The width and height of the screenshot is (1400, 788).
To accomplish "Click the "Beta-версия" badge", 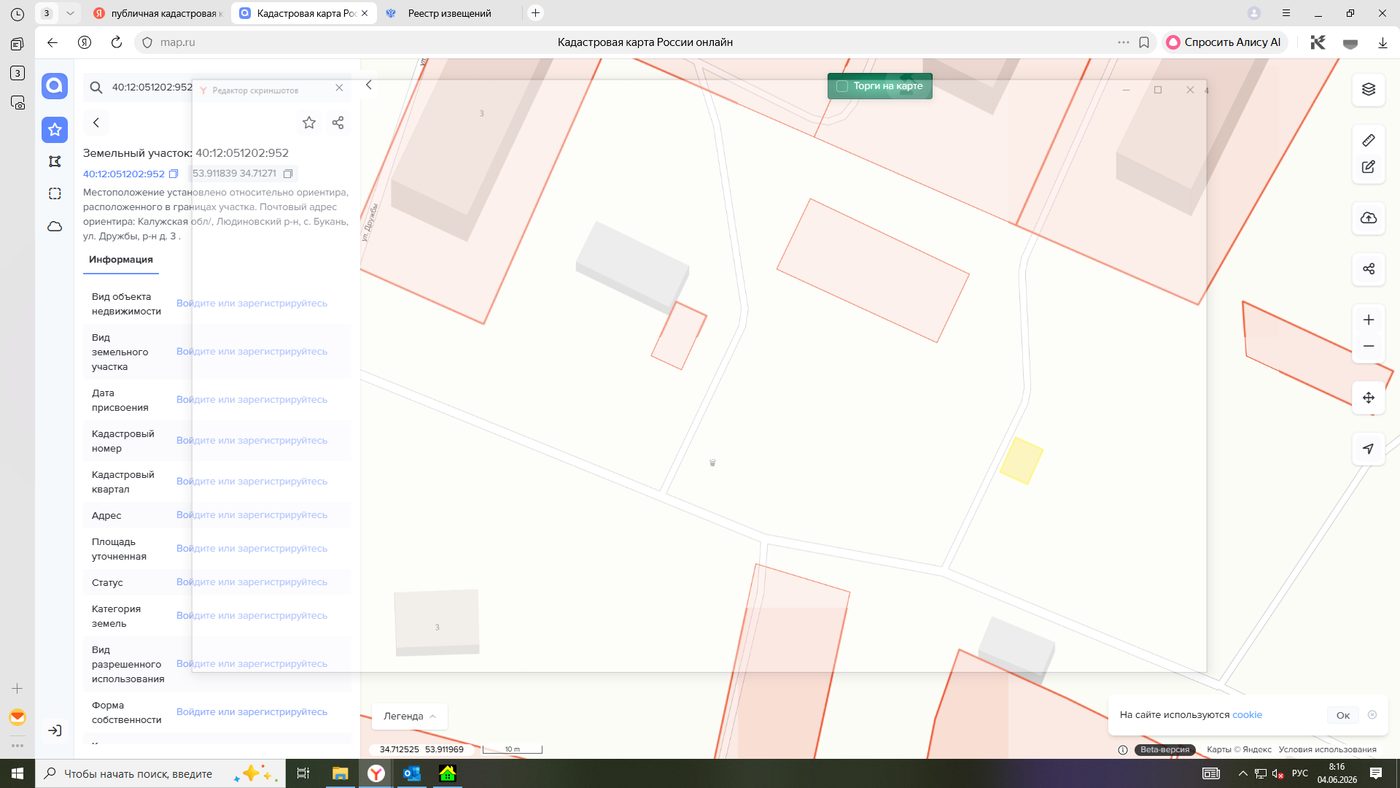I will [1166, 749].
